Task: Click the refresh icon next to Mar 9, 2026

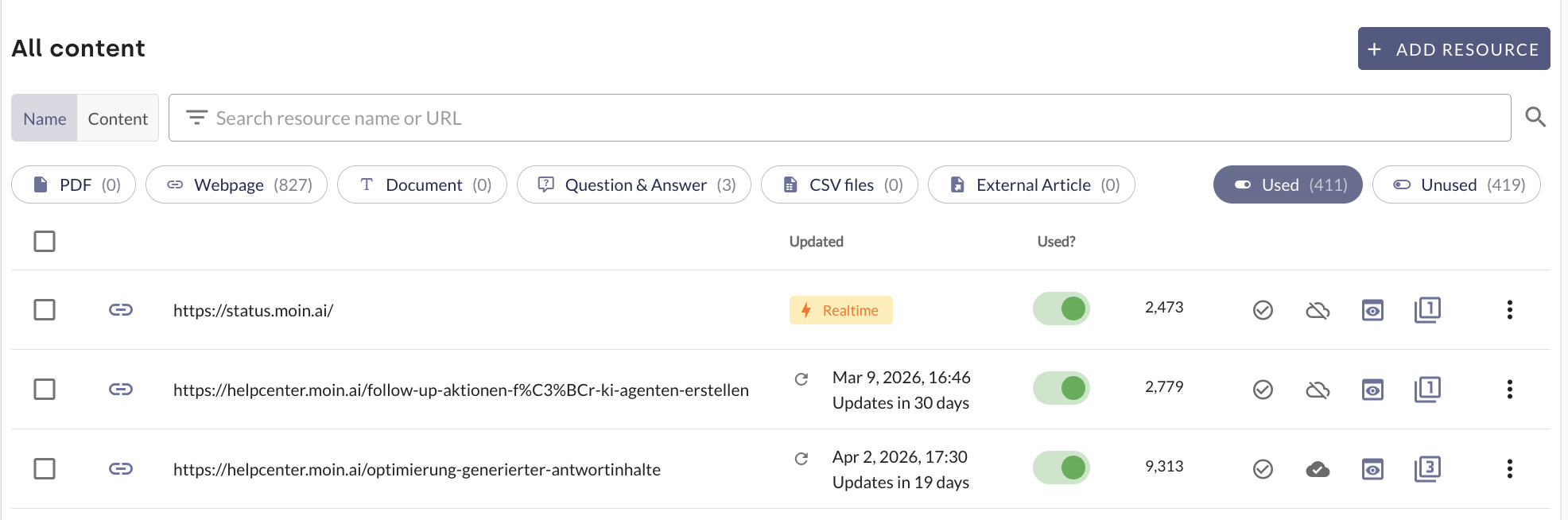Action: pos(801,379)
